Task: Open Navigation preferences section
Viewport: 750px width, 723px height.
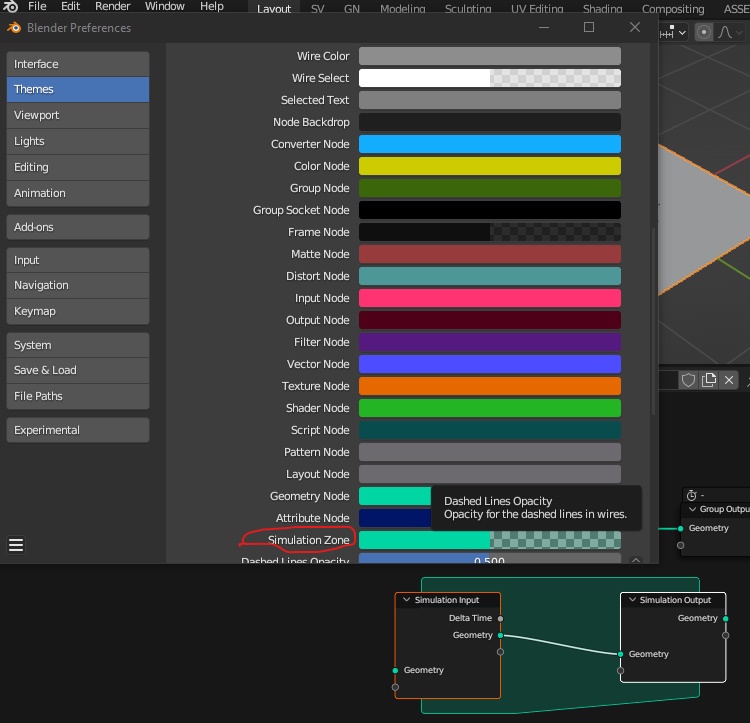Action: point(78,285)
